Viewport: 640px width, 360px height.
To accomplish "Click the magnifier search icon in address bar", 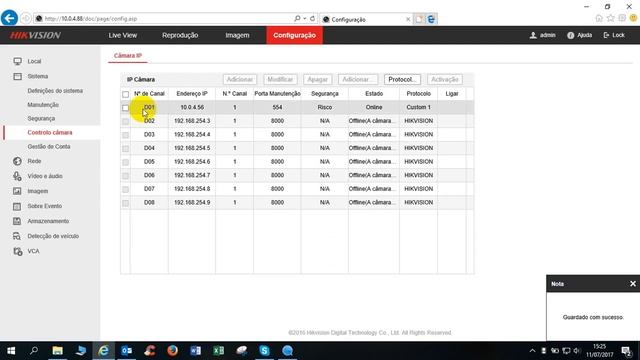I will point(297,18).
